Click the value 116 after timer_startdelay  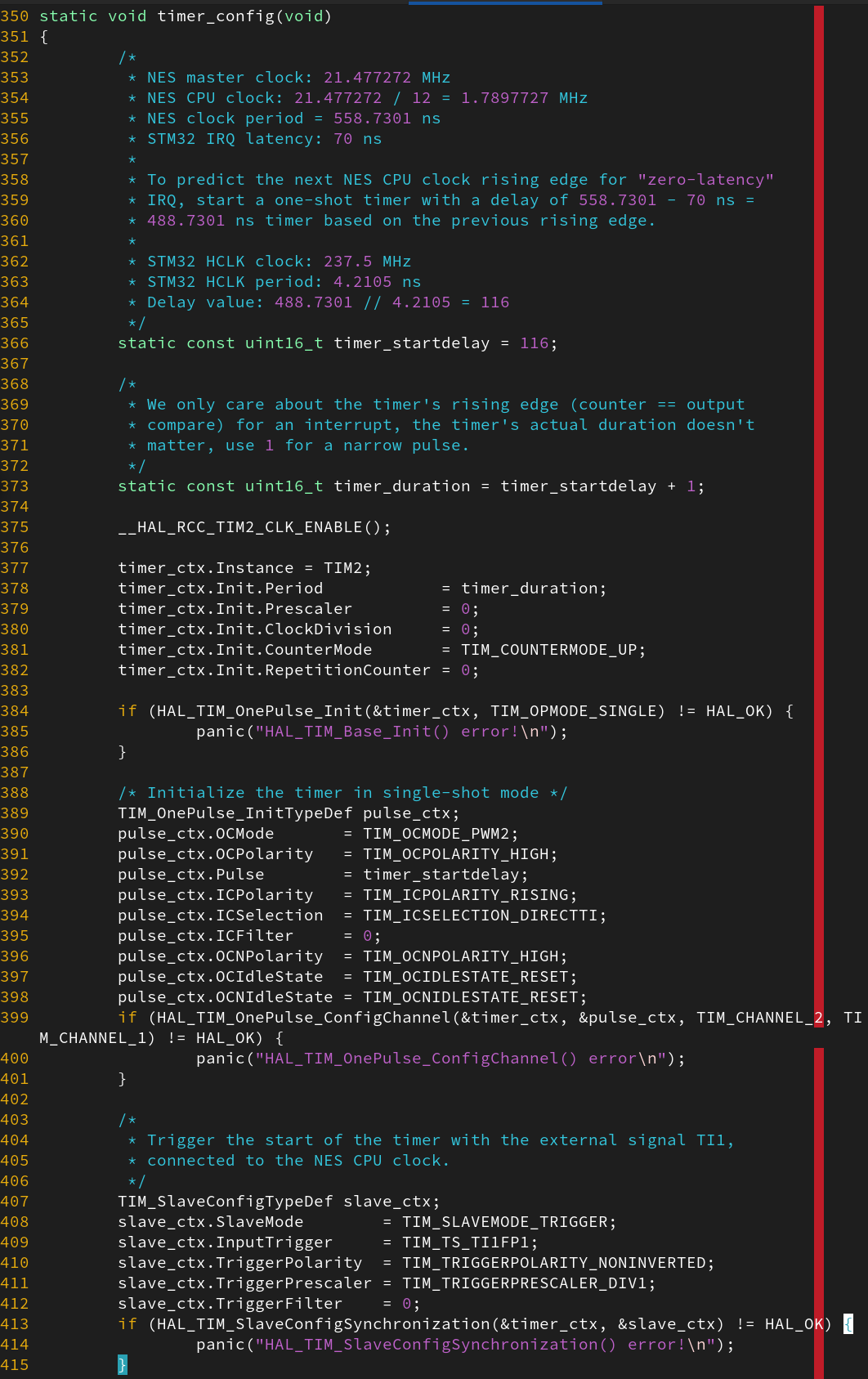(534, 343)
